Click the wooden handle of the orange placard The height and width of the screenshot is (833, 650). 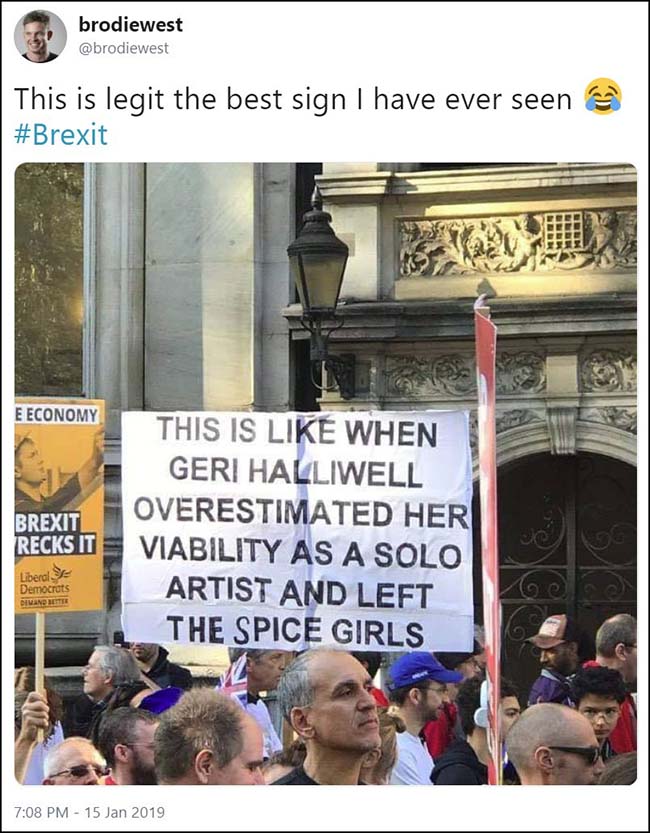pyautogui.click(x=40, y=675)
